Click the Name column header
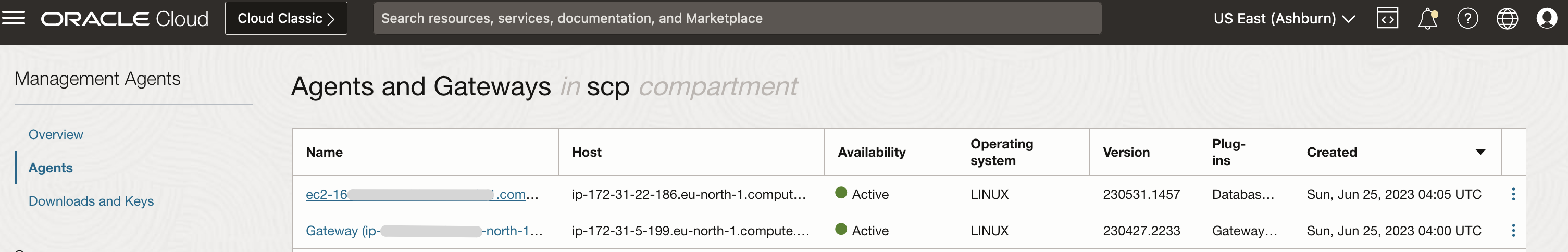 [x=325, y=152]
